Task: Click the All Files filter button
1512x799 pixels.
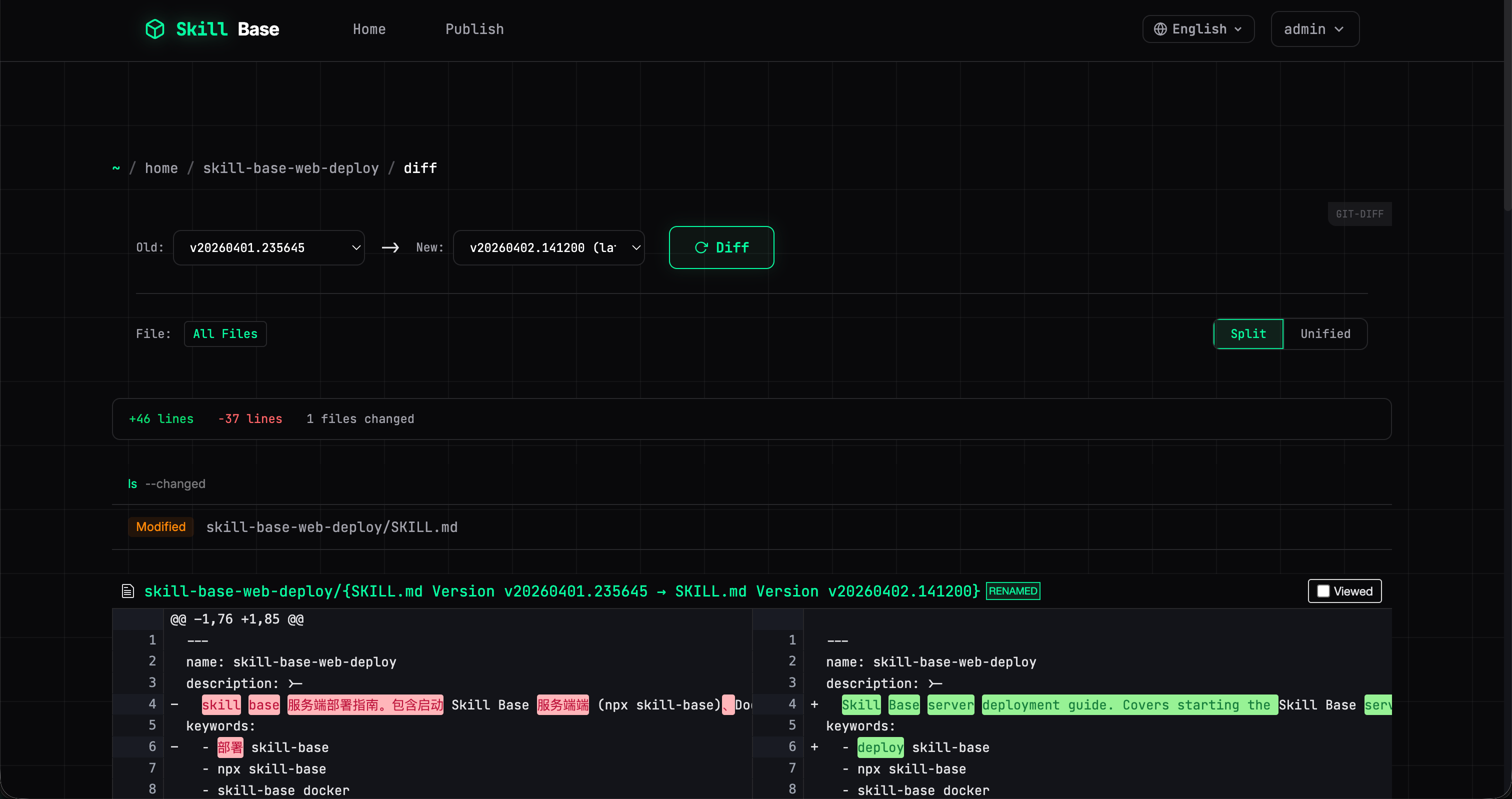Action: 225,333
